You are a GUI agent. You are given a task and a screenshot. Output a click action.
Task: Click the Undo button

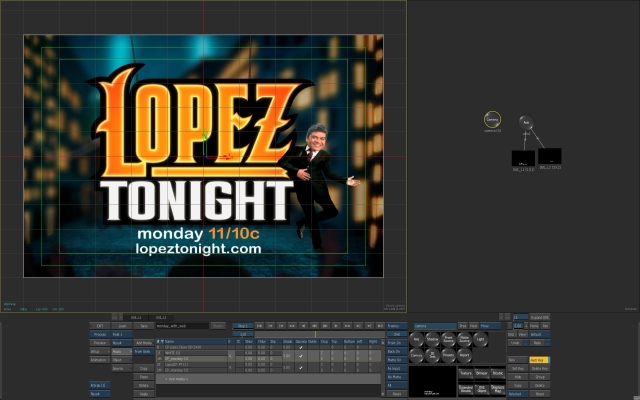pos(516,343)
